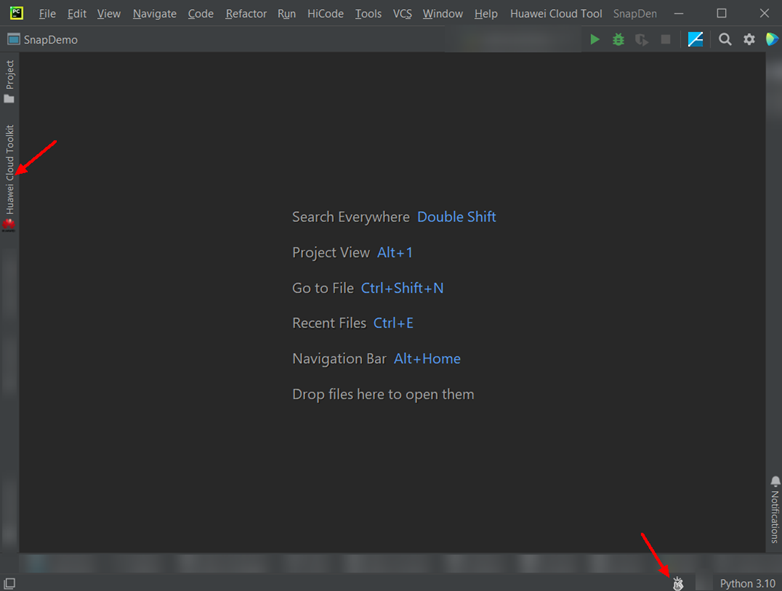
Task: Click the Ctrl+E Recent Files shortcut
Action: [x=393, y=323]
